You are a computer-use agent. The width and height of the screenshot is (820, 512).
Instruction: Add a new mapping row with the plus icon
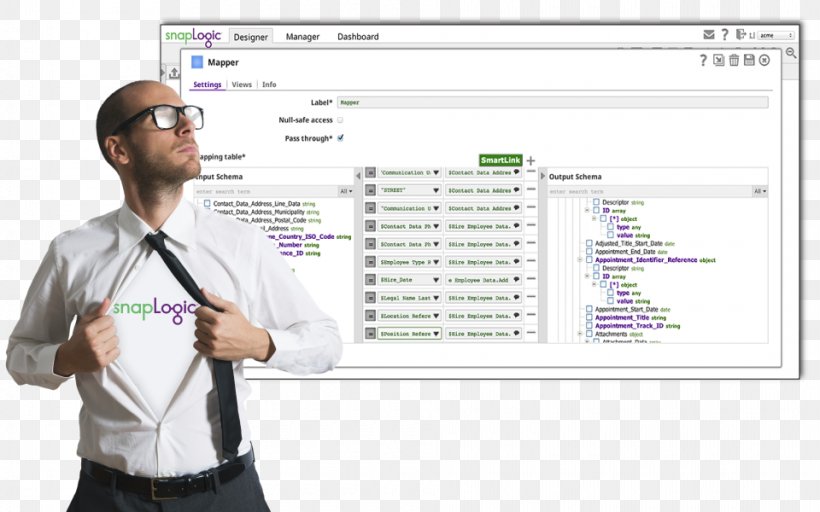530,161
